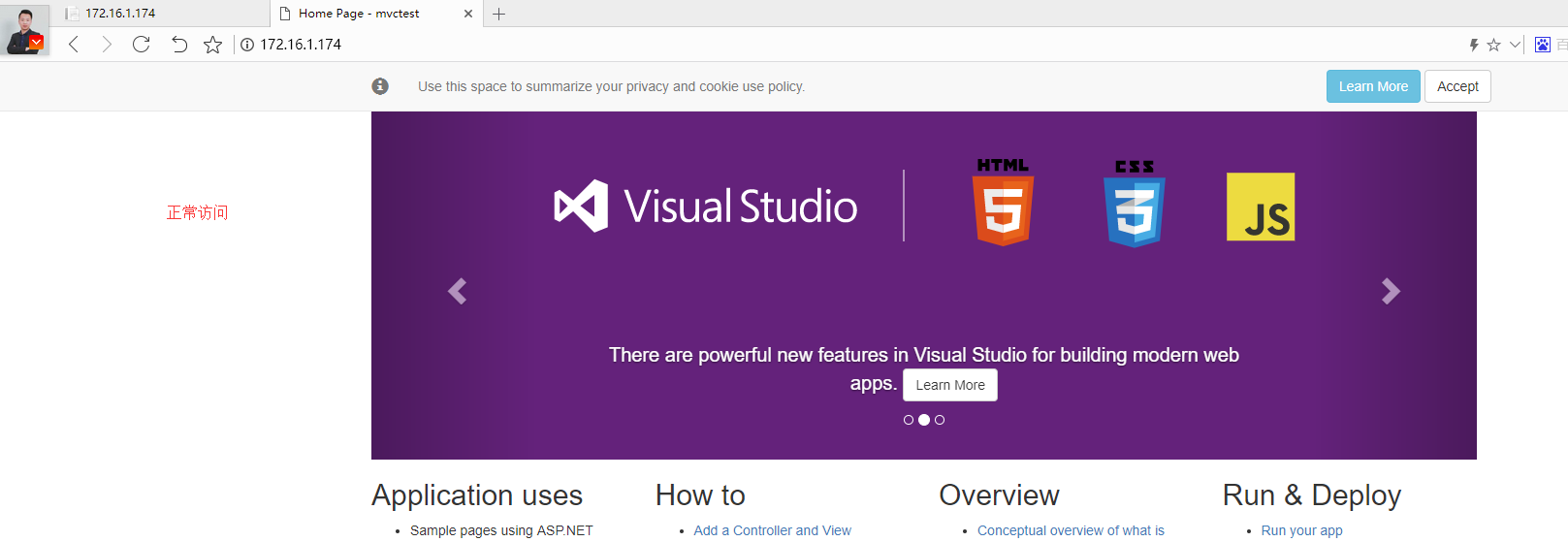Click the browser back arrow
The image size is (1568, 542).
74,45
